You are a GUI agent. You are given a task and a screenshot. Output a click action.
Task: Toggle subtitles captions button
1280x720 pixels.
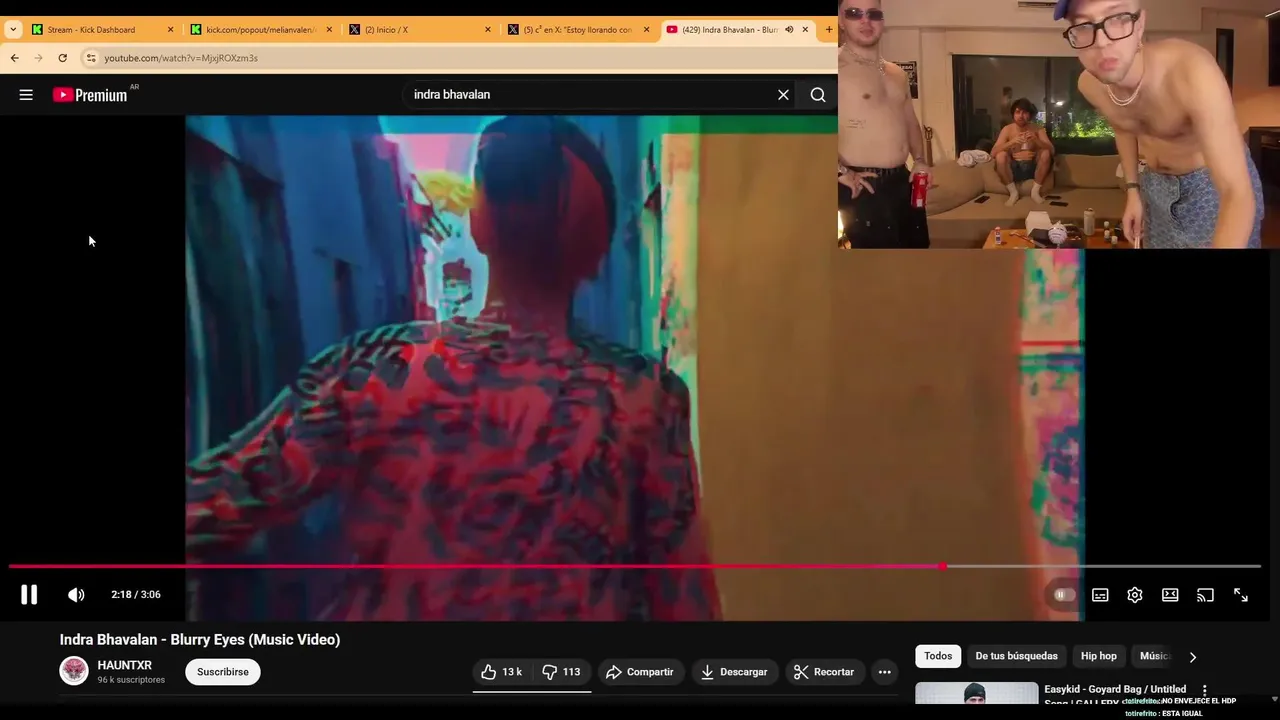[x=1100, y=595]
